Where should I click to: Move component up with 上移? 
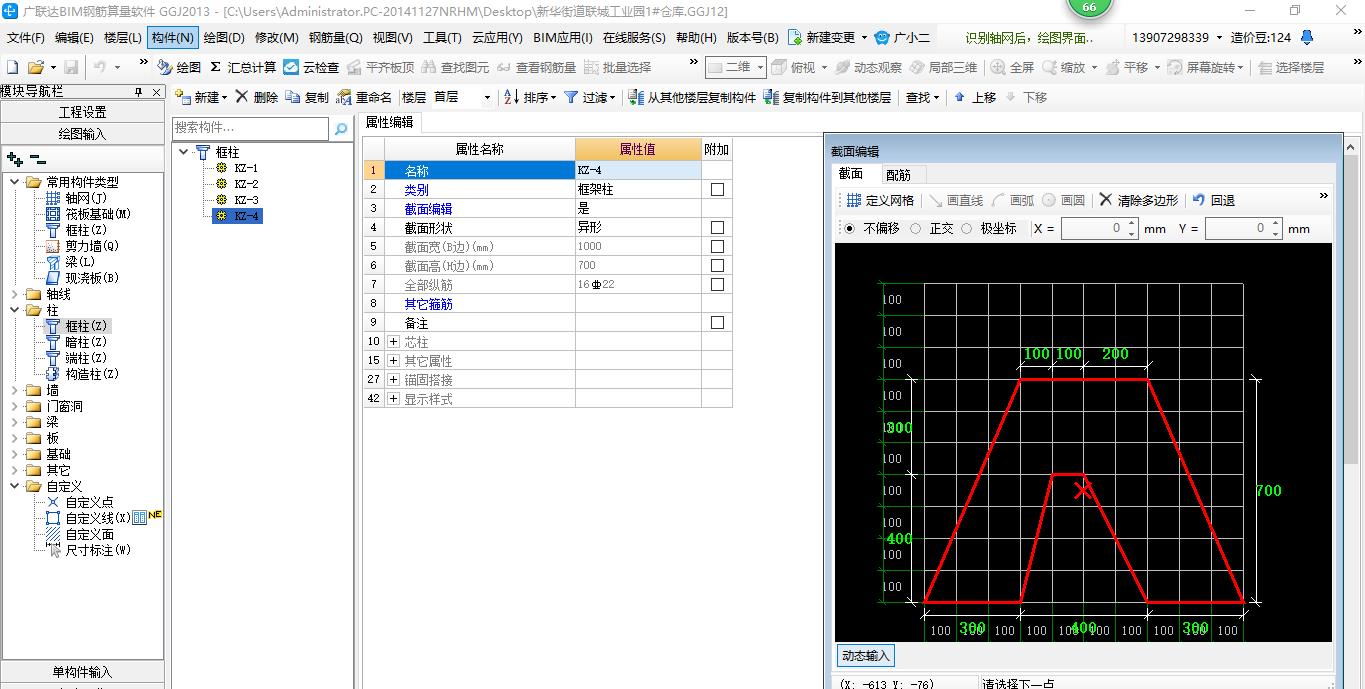coord(975,97)
